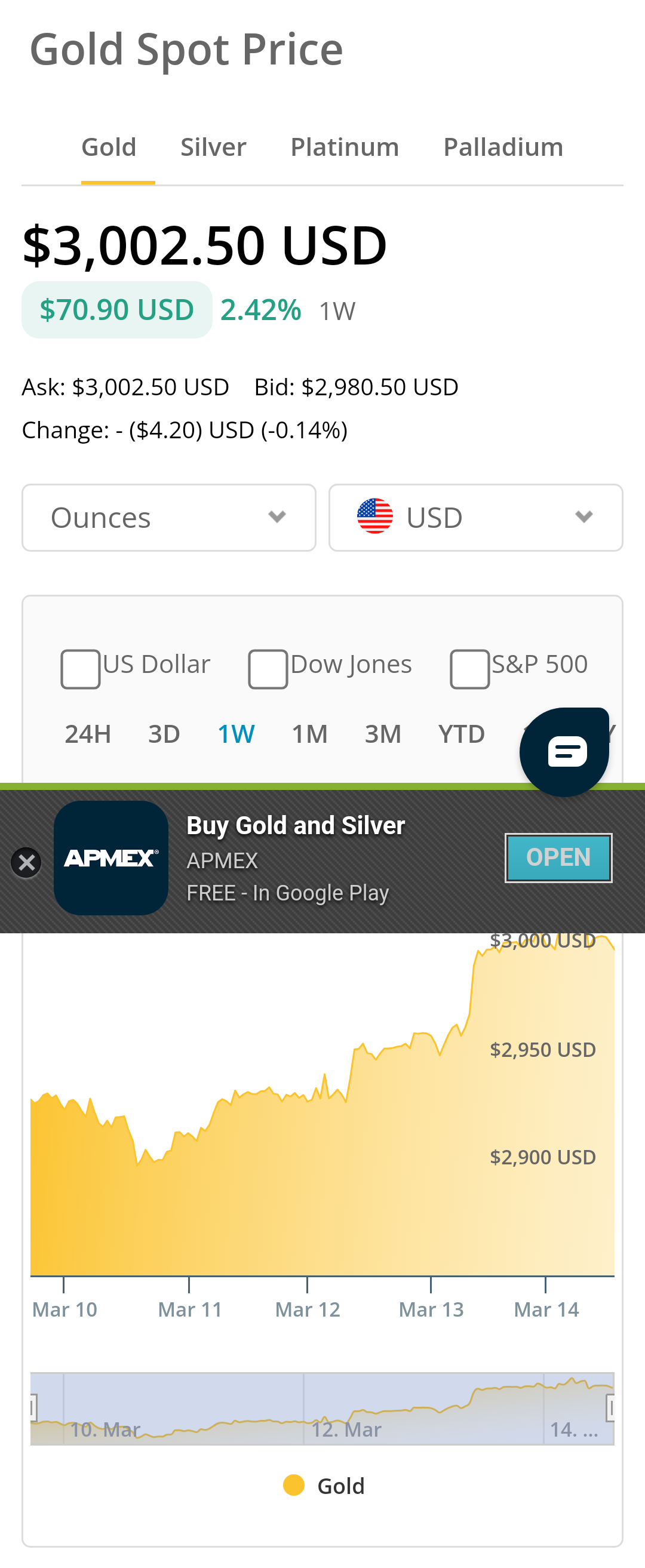Tap the APMEX app logo icon
Viewport: 645px width, 1568px height.
point(111,857)
